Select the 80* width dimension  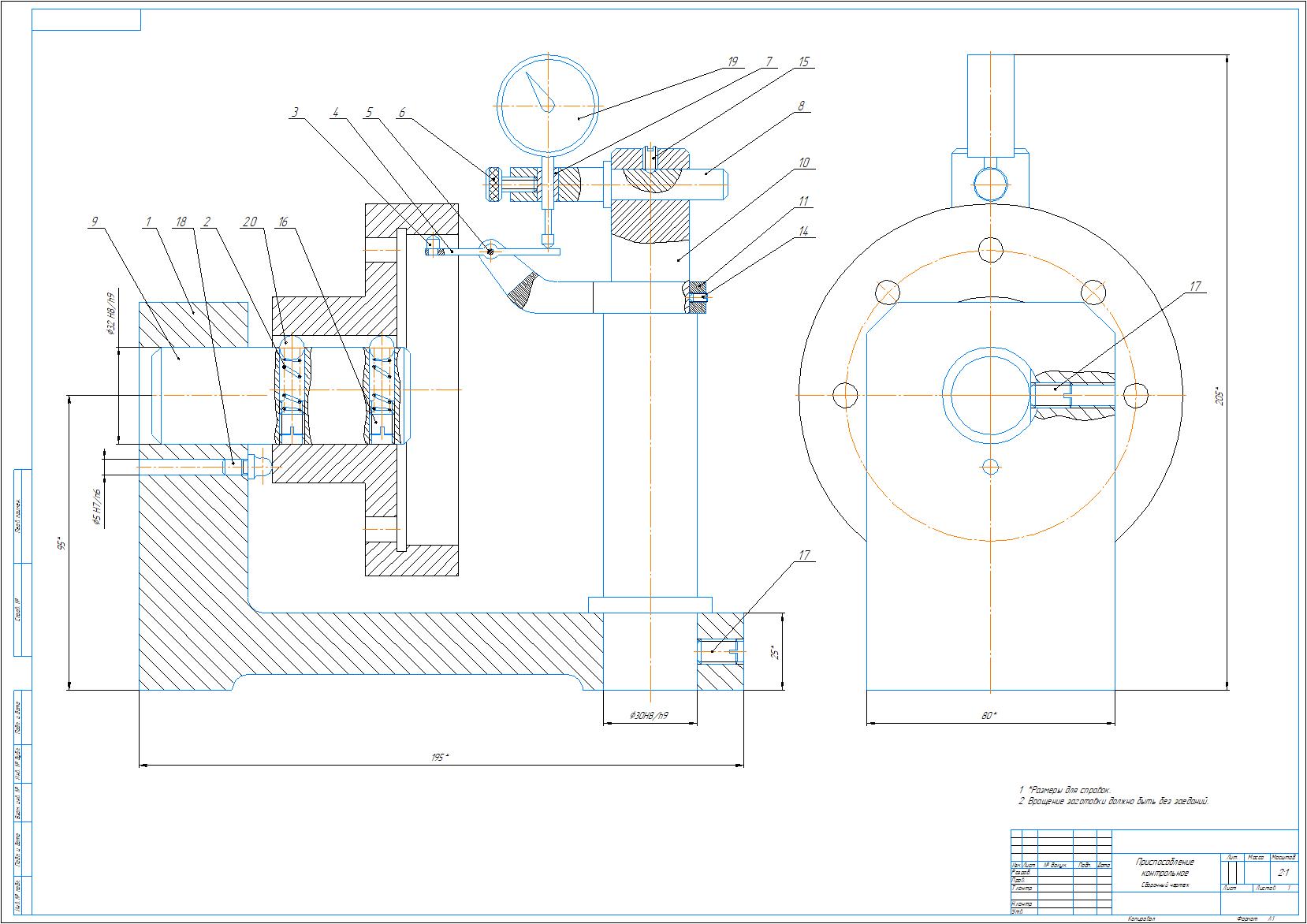point(989,715)
